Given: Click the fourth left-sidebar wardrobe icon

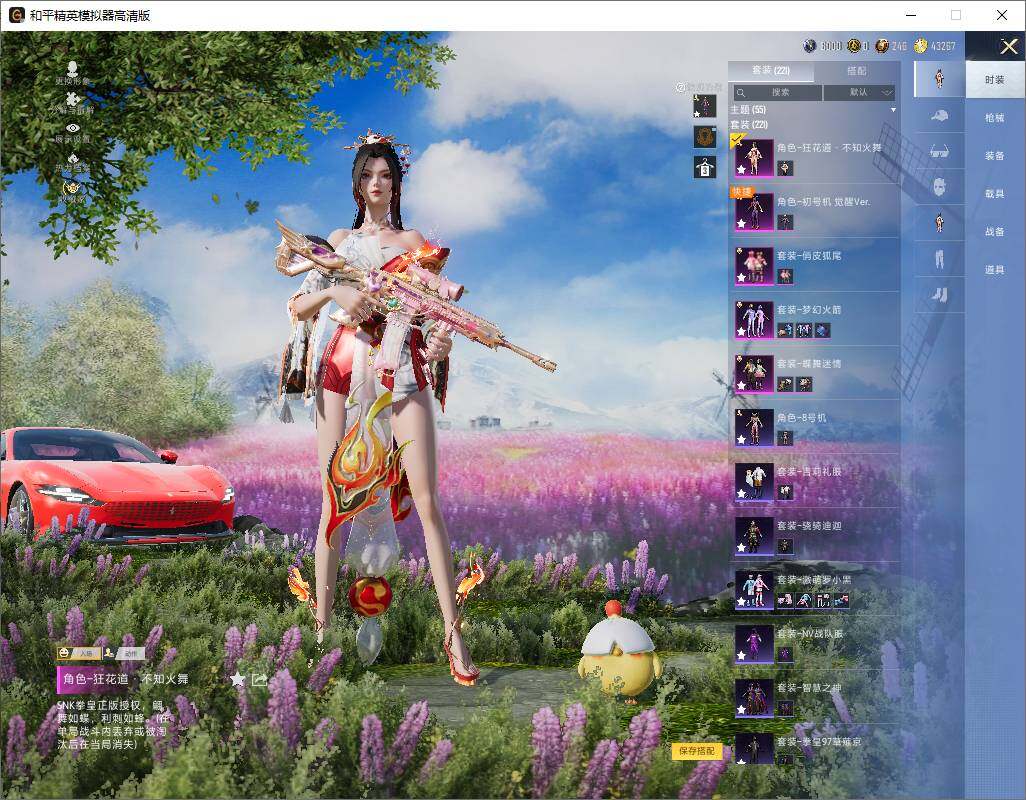Looking at the screenshot, I should [73, 158].
